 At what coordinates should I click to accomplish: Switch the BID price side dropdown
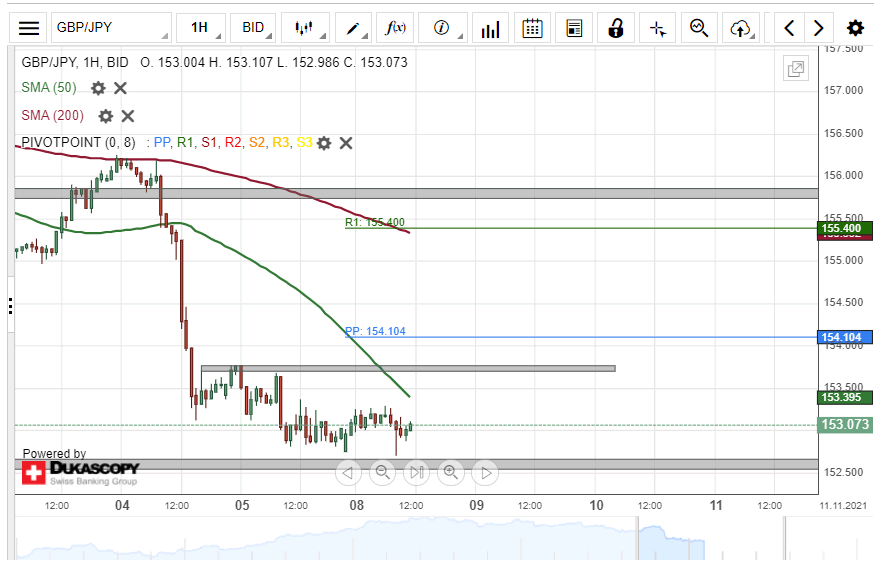tap(253, 28)
